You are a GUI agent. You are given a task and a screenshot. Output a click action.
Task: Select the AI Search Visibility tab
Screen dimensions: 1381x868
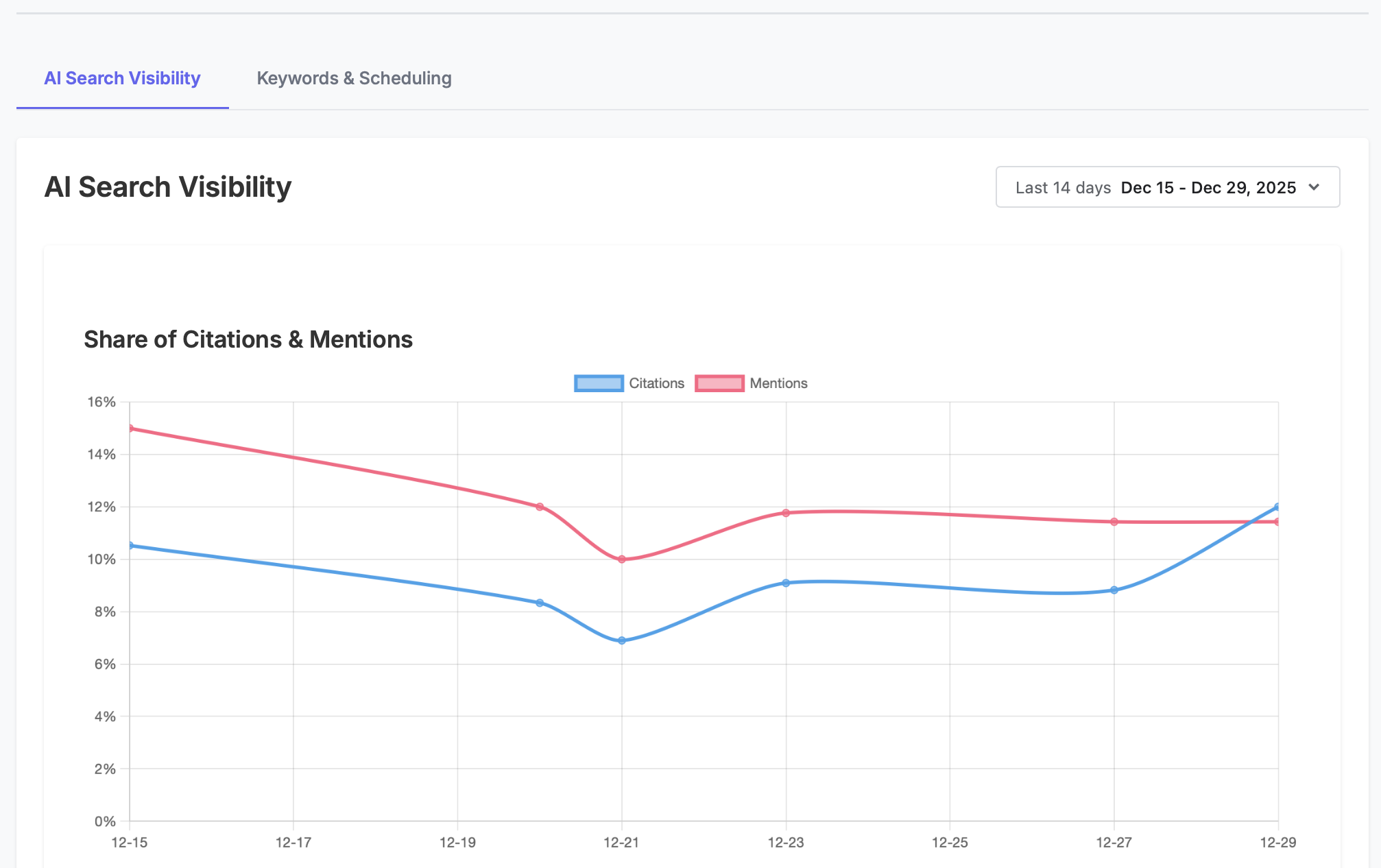tap(122, 78)
